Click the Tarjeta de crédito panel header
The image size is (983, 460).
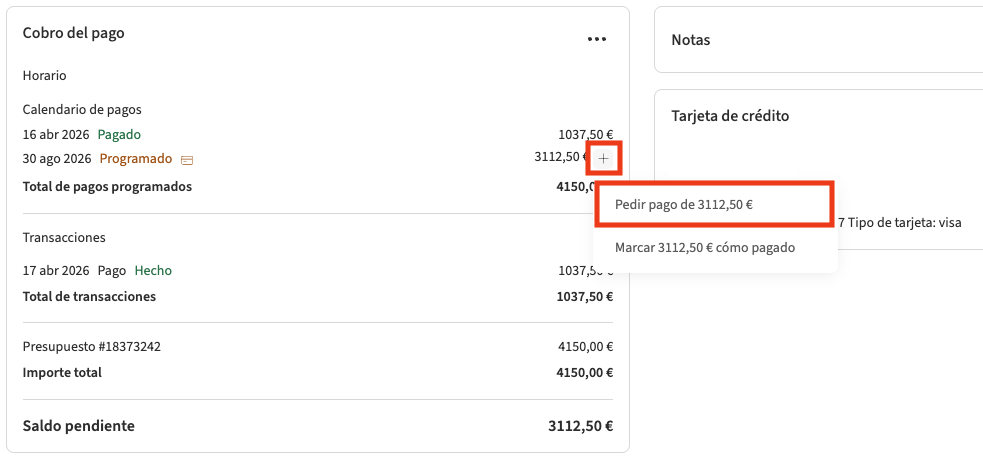[x=730, y=116]
